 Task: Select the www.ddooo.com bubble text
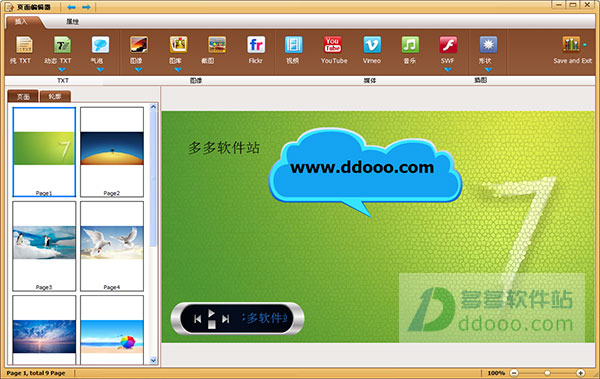[x=362, y=168]
